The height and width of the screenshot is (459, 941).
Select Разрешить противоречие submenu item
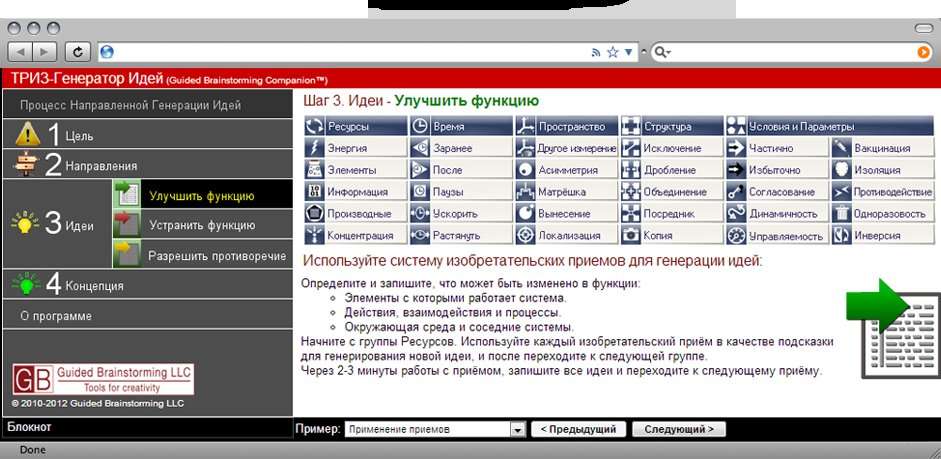click(202, 256)
